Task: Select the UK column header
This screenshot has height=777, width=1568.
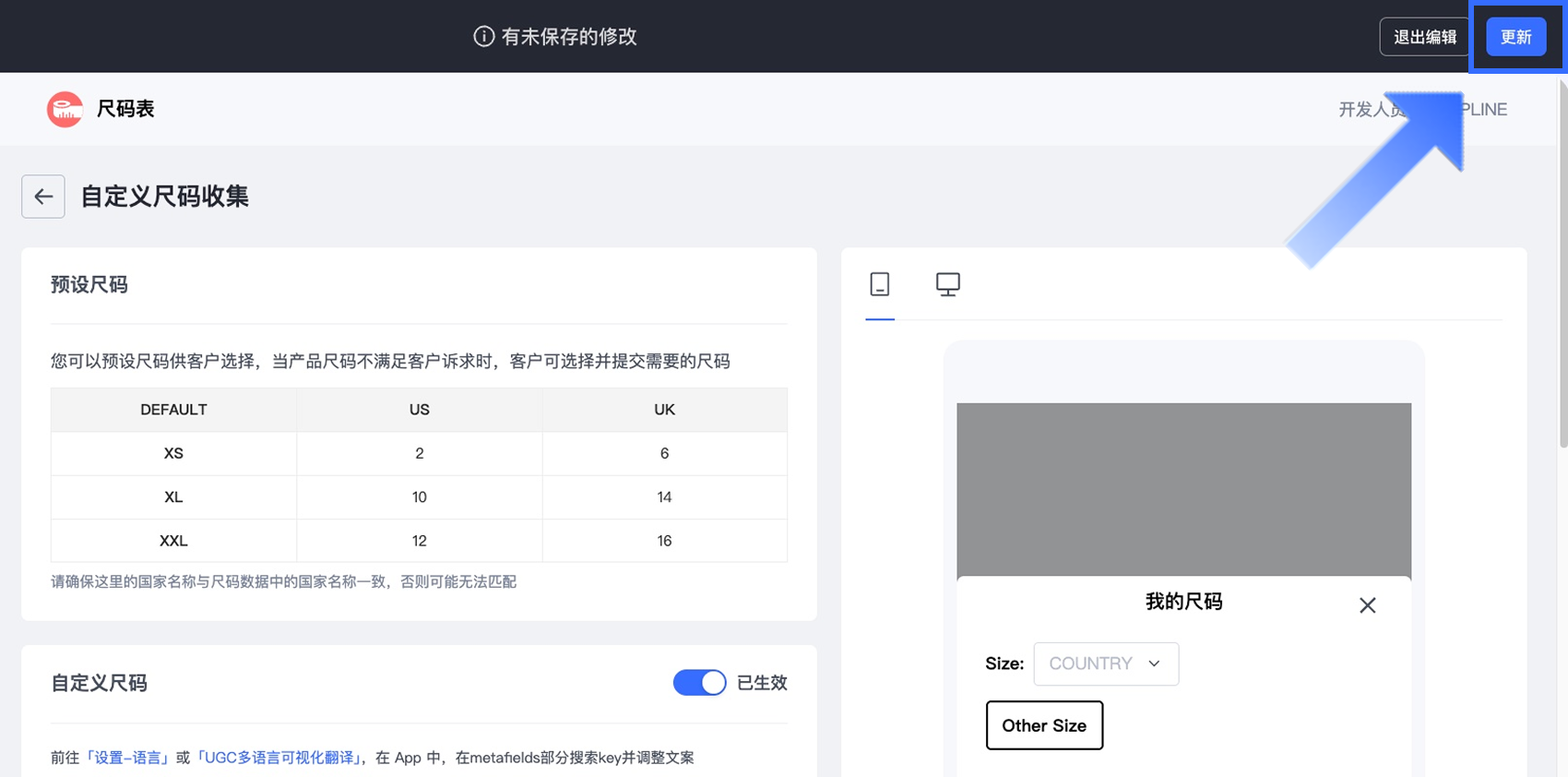Action: point(664,410)
